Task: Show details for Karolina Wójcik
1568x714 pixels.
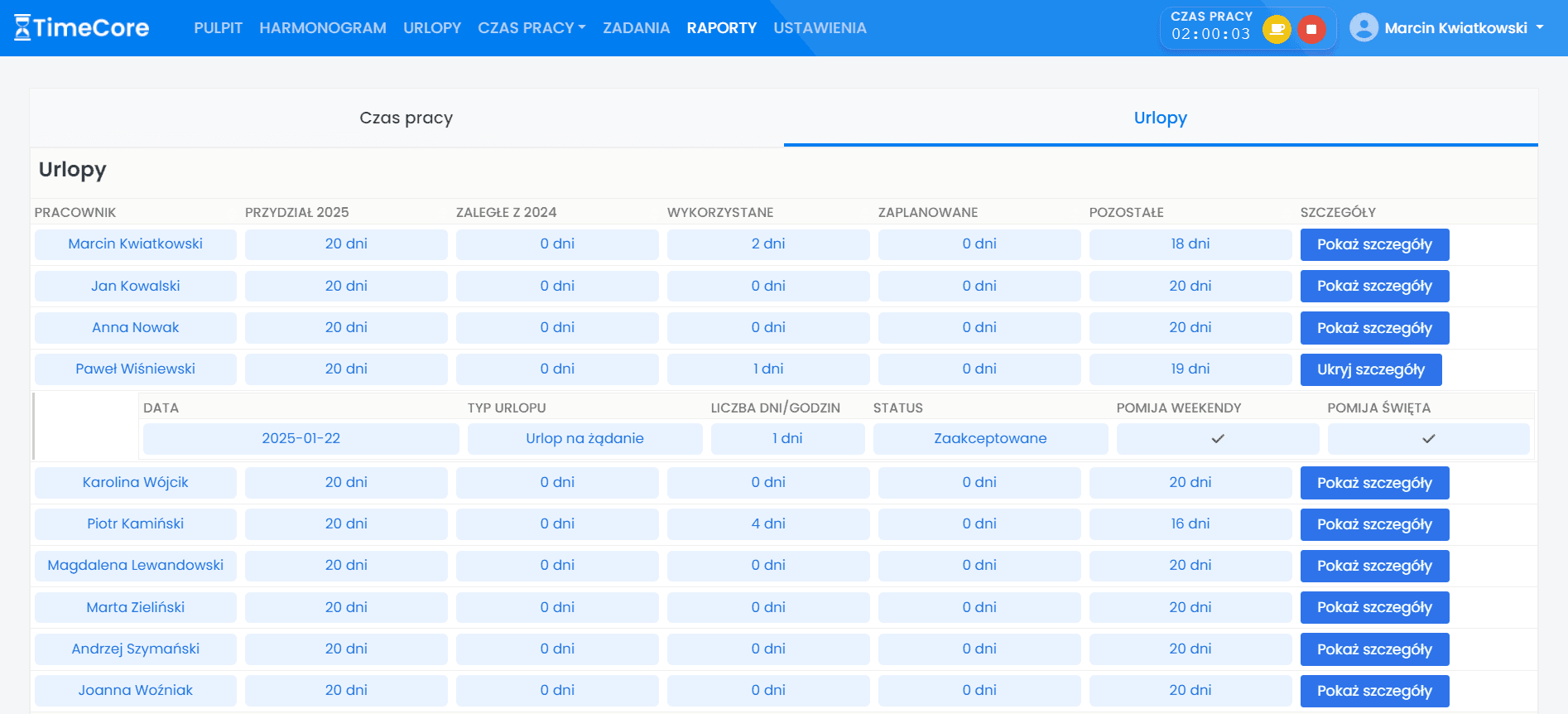Action: [1374, 483]
